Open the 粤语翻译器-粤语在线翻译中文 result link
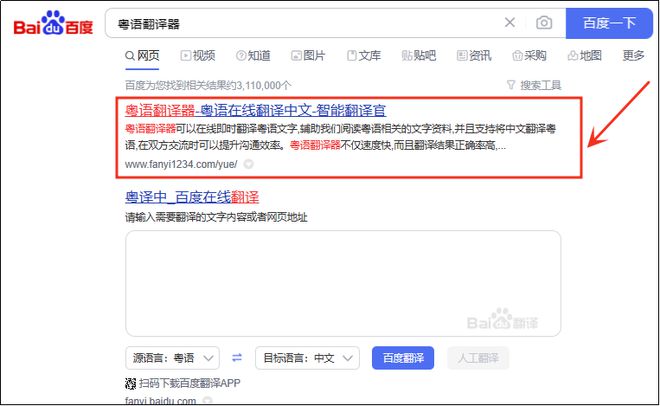The image size is (660, 406). [x=255, y=110]
